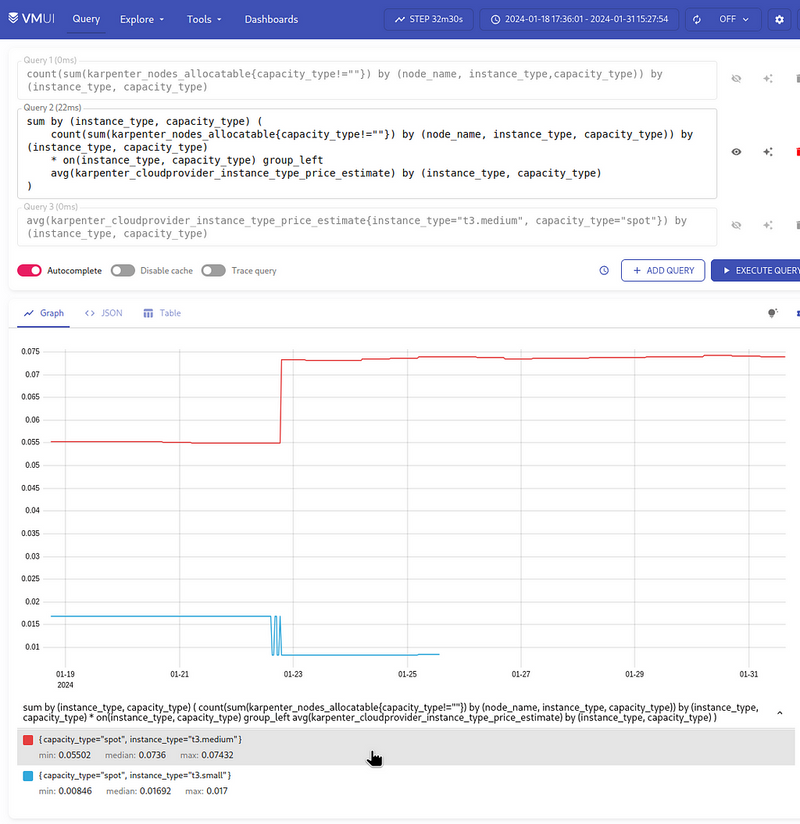Expand the Tools dropdown menu

click(x=204, y=19)
